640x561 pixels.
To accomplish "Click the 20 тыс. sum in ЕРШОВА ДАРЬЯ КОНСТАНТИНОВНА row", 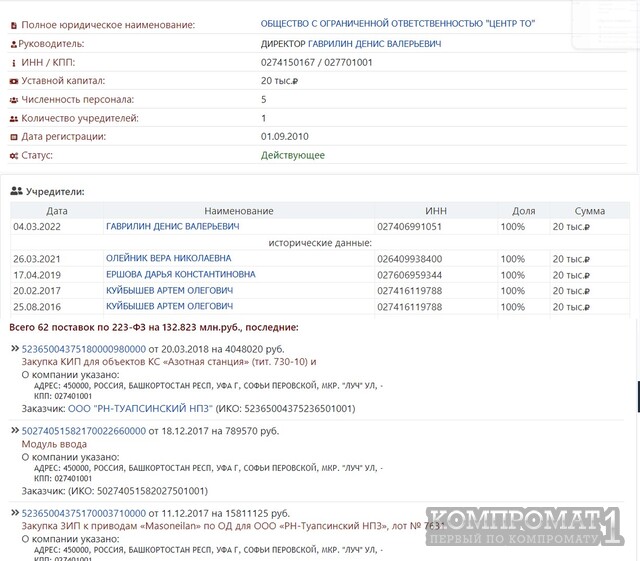I will click(571, 275).
